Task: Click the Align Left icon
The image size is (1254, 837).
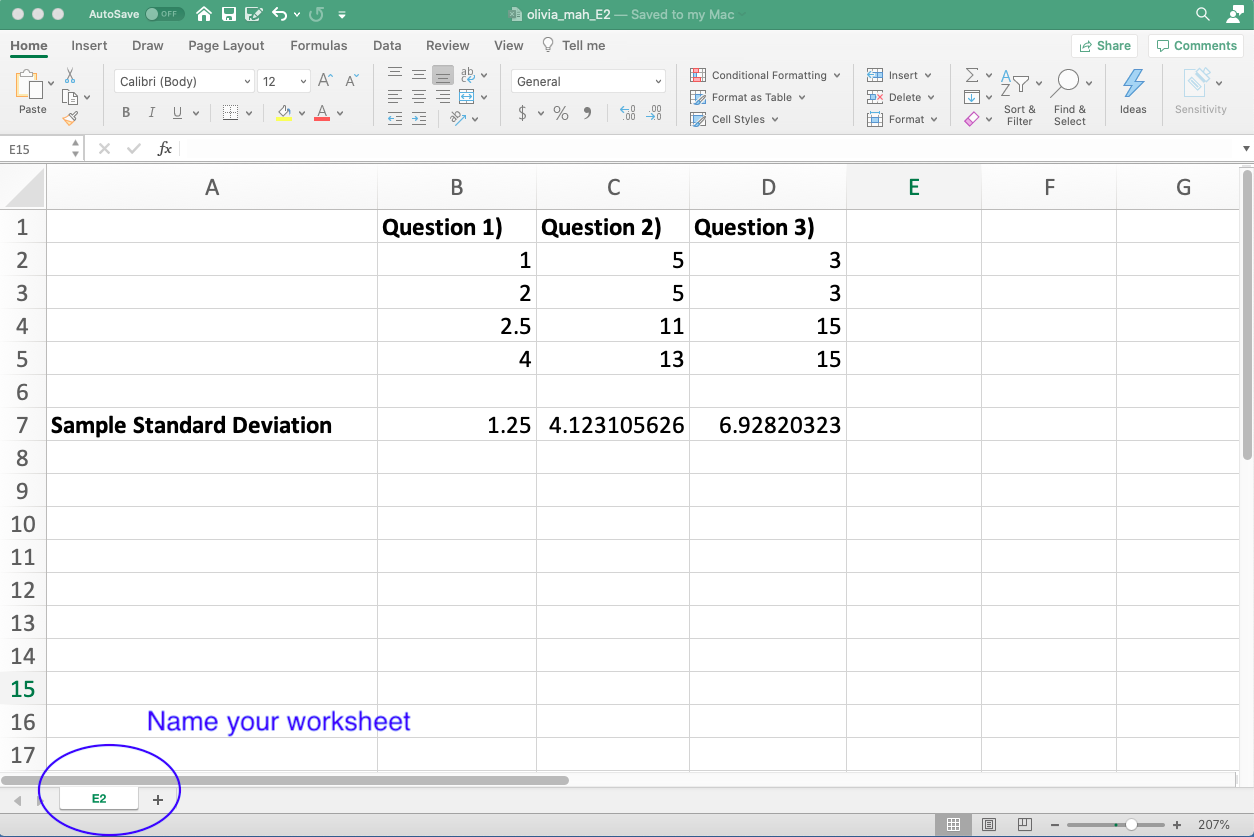Action: coord(395,97)
